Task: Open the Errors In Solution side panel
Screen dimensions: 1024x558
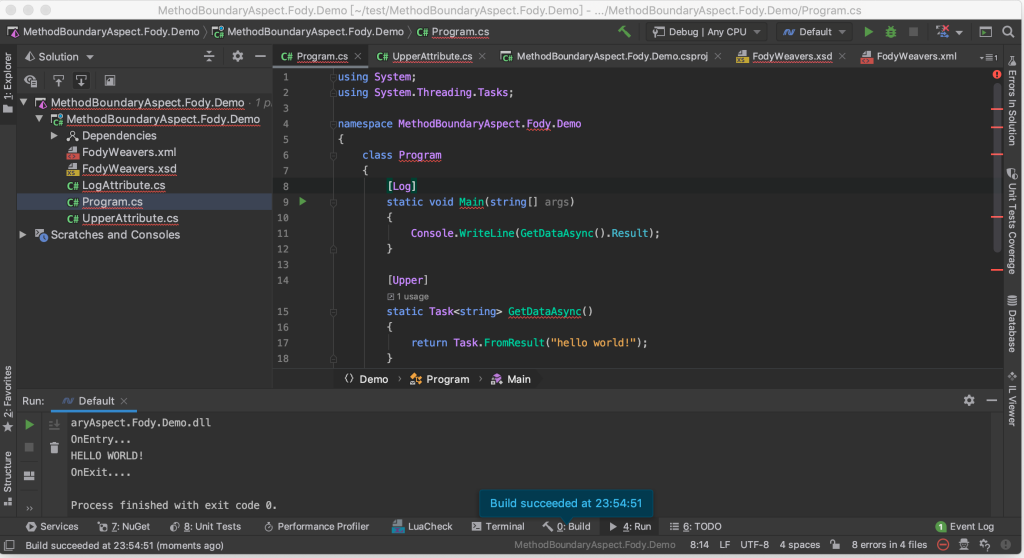Action: [x=1012, y=100]
